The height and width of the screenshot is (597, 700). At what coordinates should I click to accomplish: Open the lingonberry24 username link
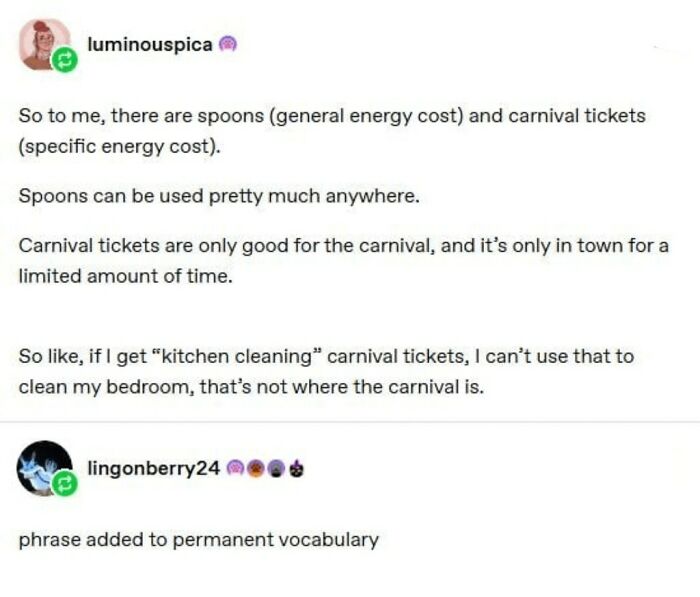click(153, 468)
